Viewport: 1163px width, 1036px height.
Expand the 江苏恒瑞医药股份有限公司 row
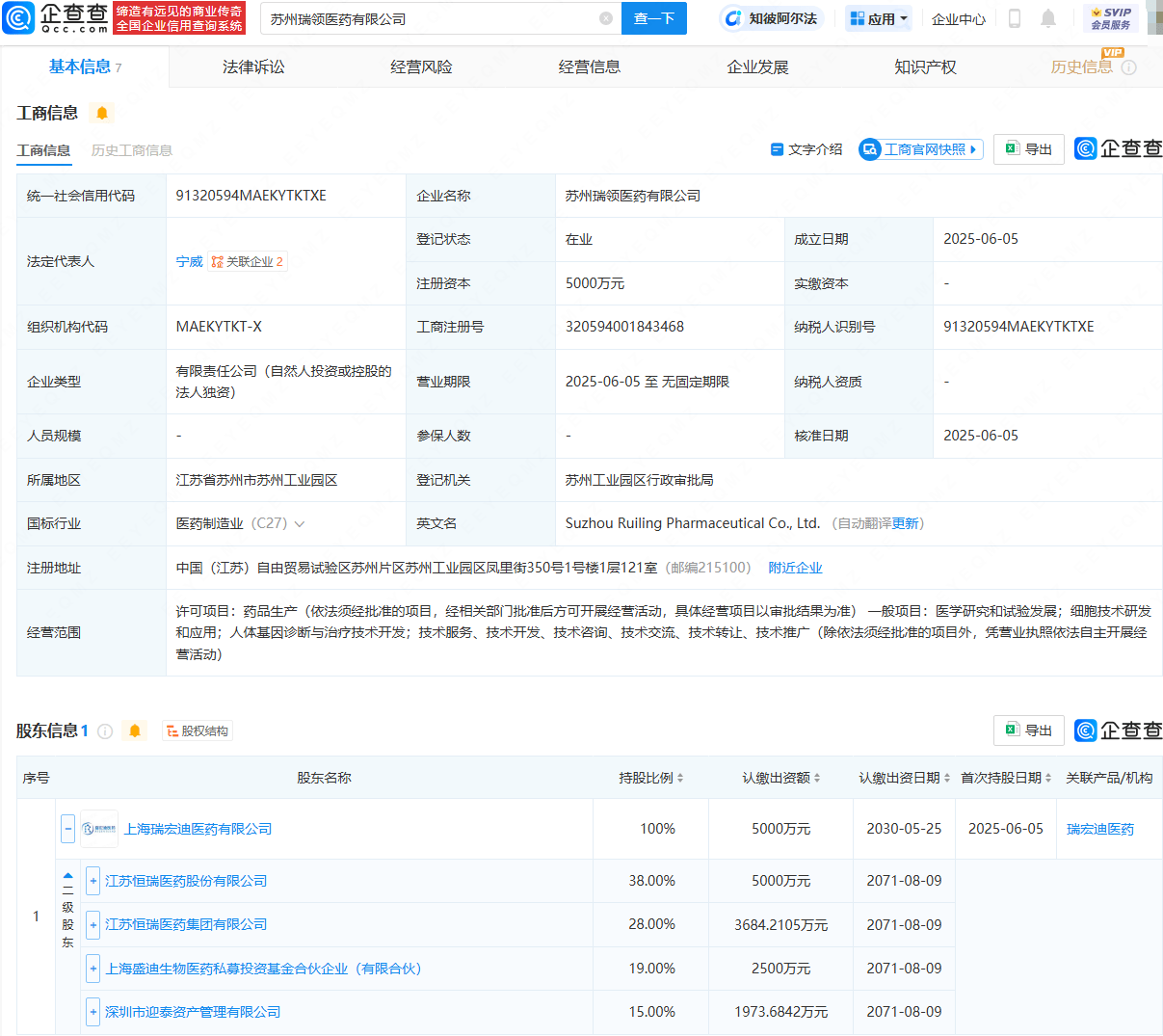click(93, 881)
